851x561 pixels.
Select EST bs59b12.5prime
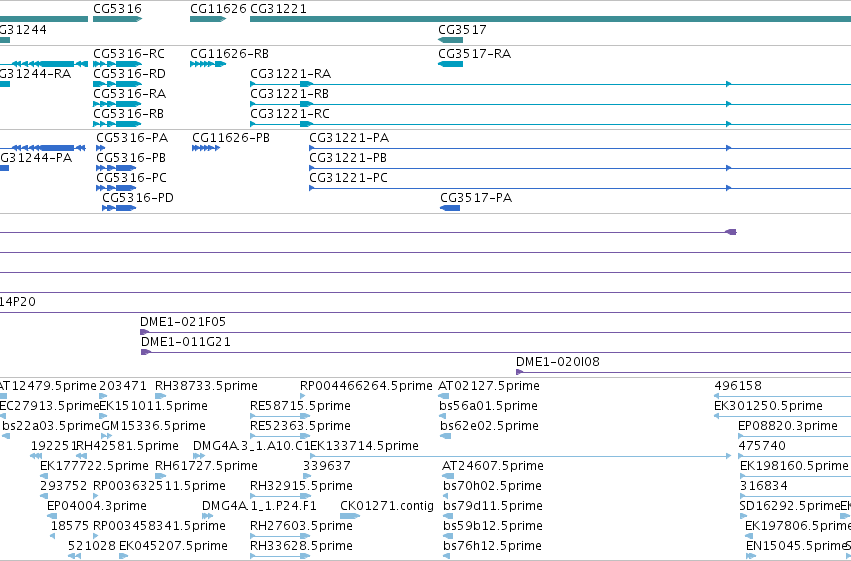click(x=493, y=526)
